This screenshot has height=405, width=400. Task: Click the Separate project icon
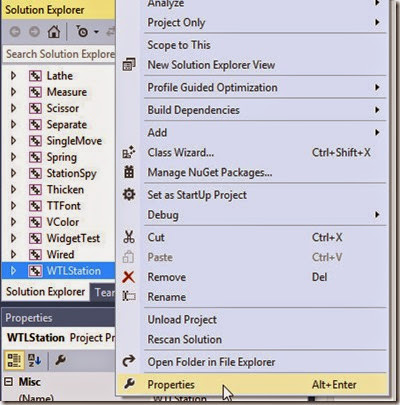[35, 125]
